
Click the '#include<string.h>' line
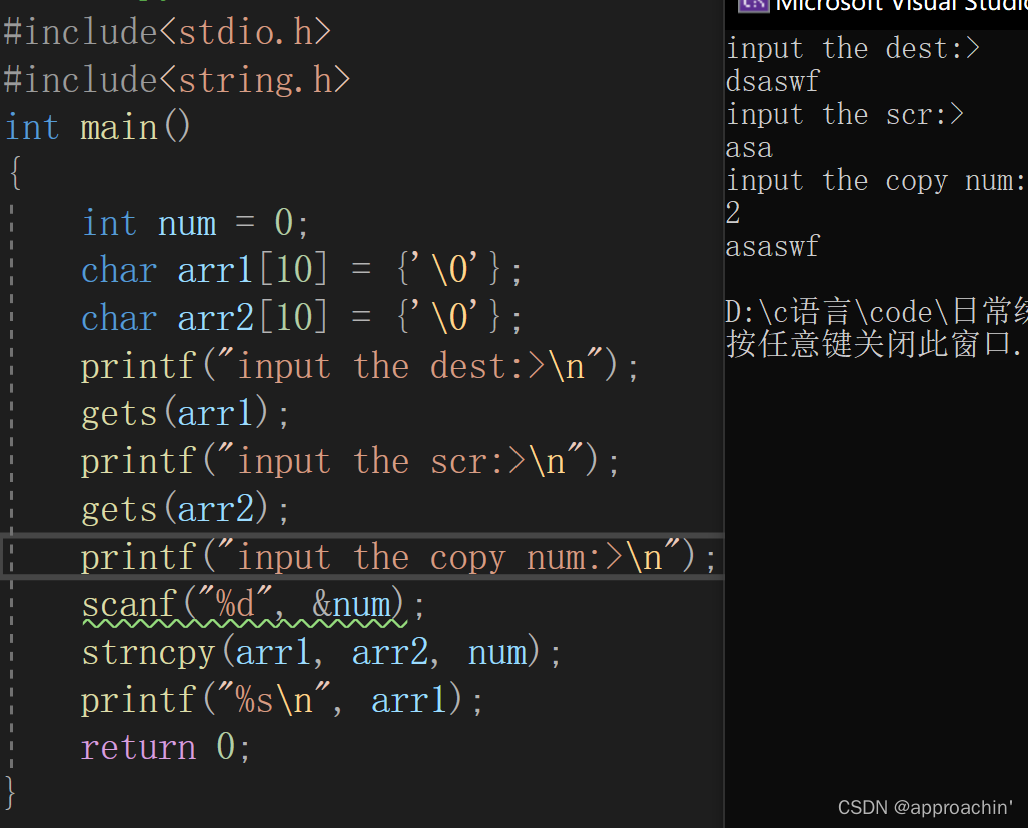coord(177,80)
